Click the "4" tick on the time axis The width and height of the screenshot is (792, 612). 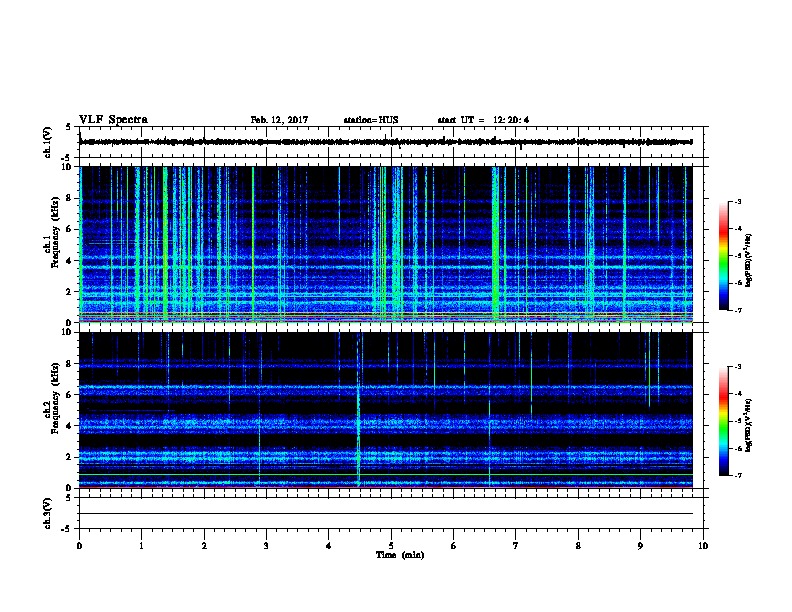coord(329,546)
